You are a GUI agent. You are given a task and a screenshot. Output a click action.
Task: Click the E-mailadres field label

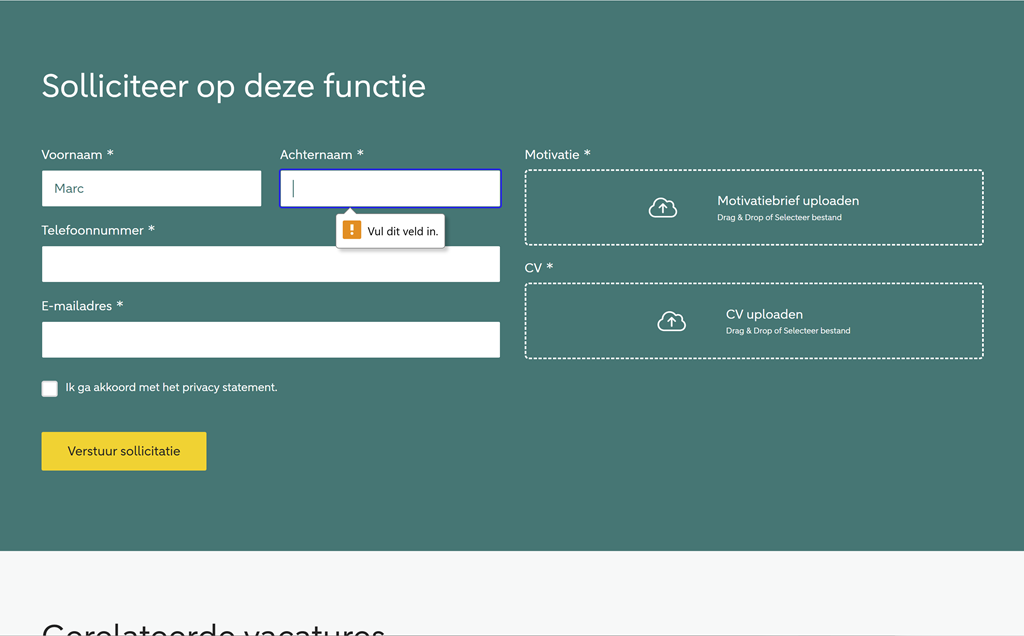click(x=82, y=306)
